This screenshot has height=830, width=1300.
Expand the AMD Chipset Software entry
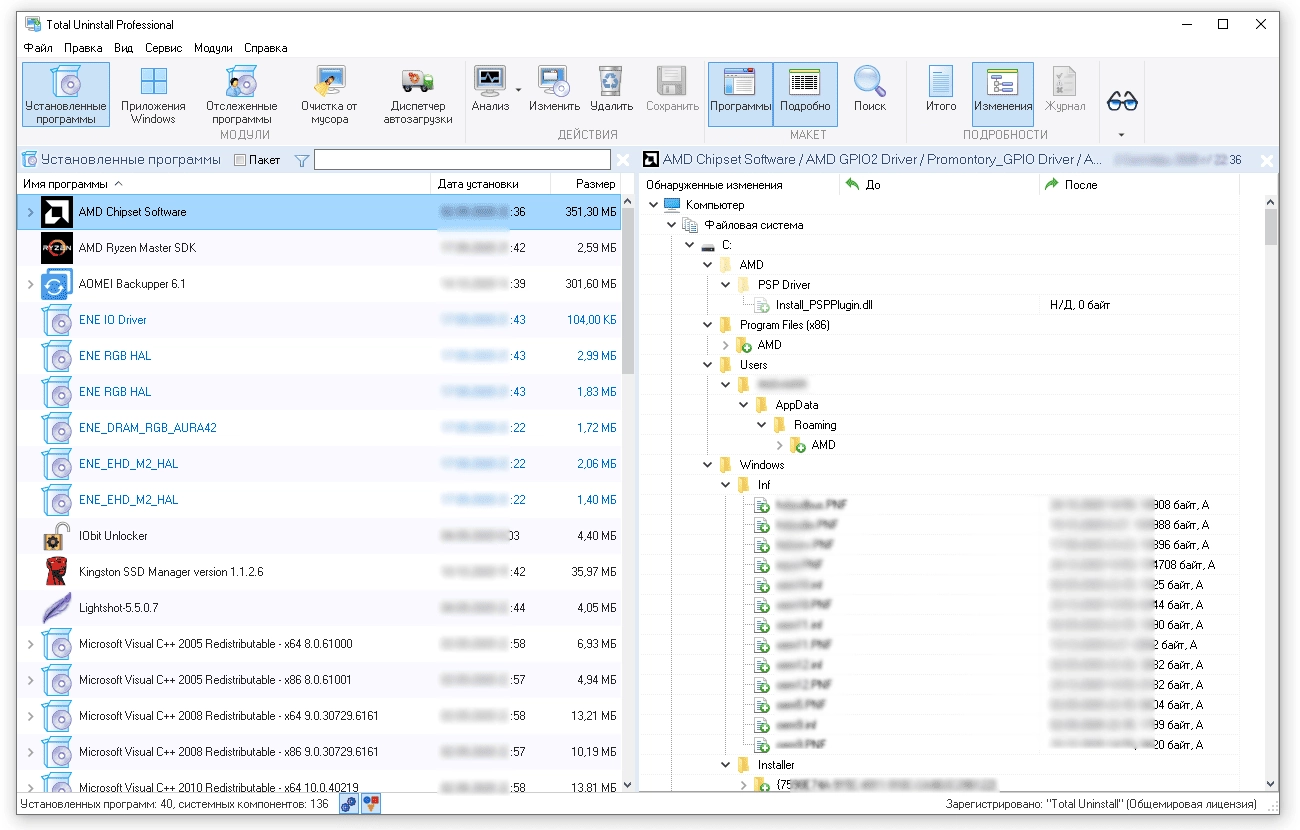tap(30, 212)
